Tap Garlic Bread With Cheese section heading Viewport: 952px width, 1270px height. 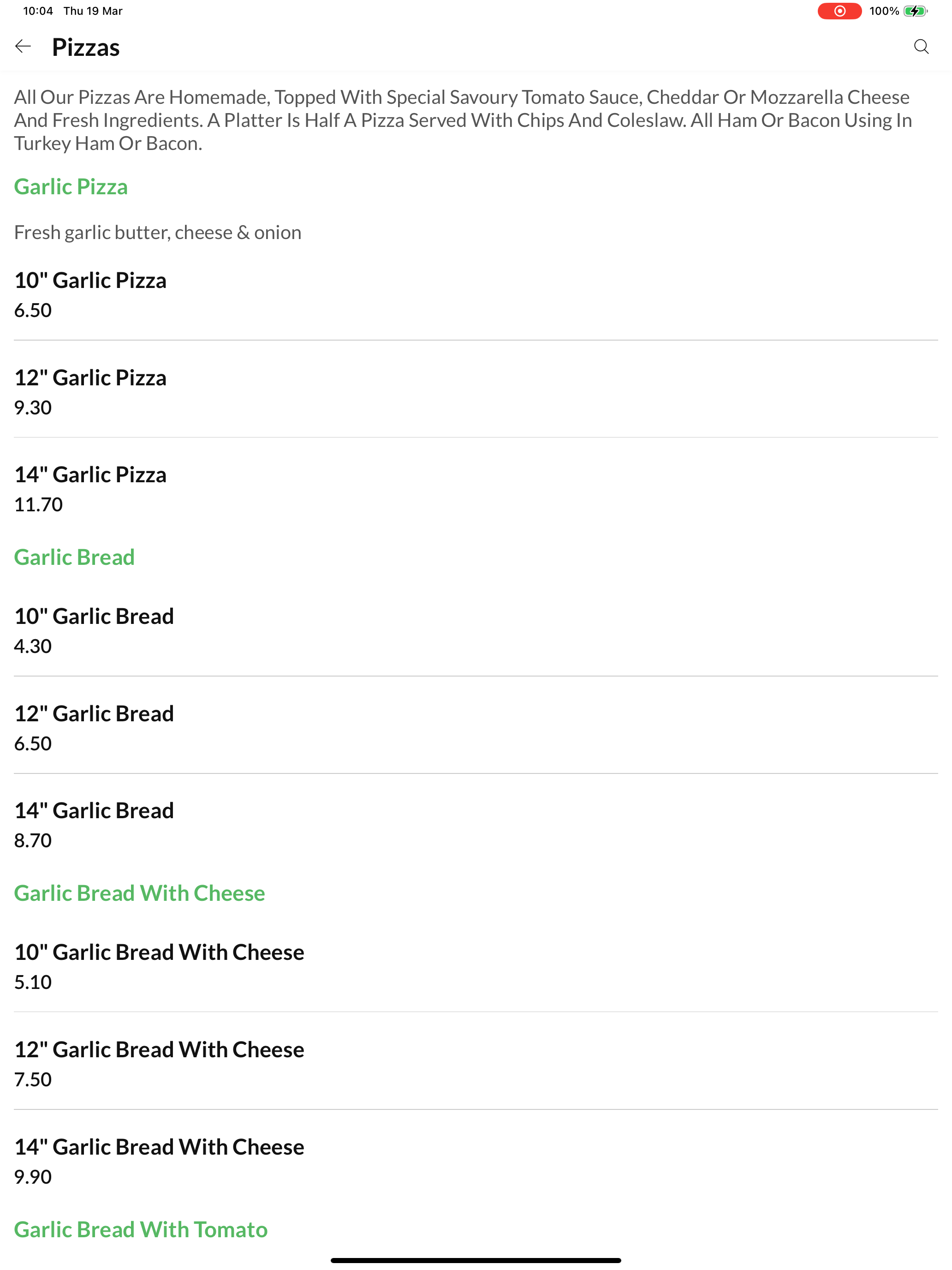tap(139, 893)
